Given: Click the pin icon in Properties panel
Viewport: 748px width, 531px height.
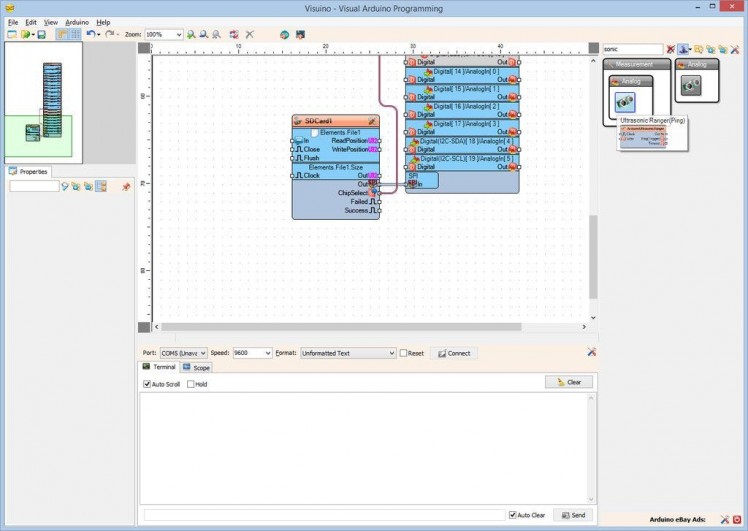Looking at the screenshot, I should tap(126, 186).
